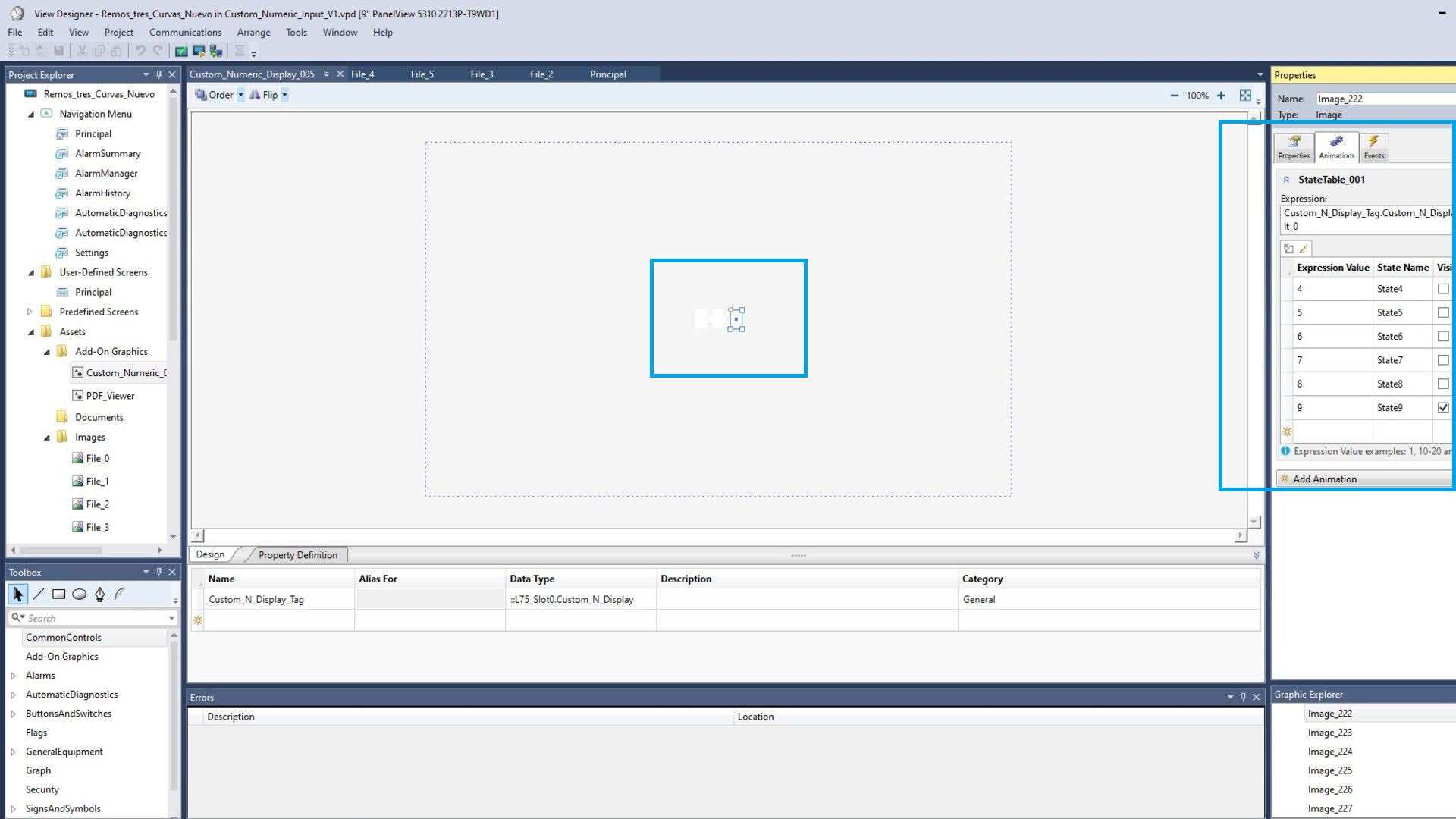
Task: Pin the Errors panel
Action: (x=1243, y=697)
